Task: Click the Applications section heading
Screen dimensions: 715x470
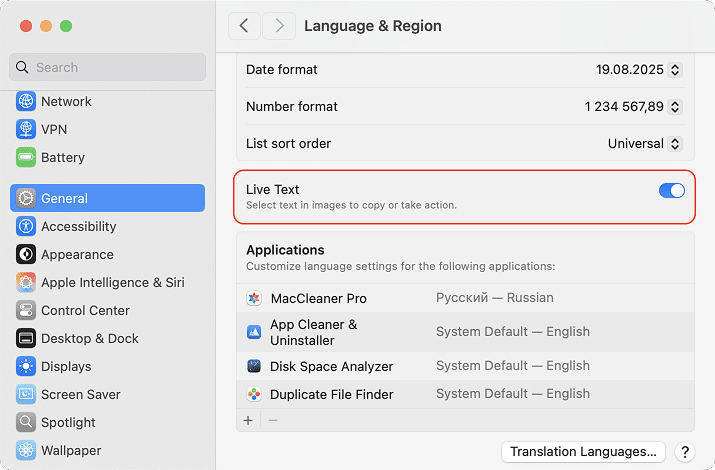Action: coord(285,250)
